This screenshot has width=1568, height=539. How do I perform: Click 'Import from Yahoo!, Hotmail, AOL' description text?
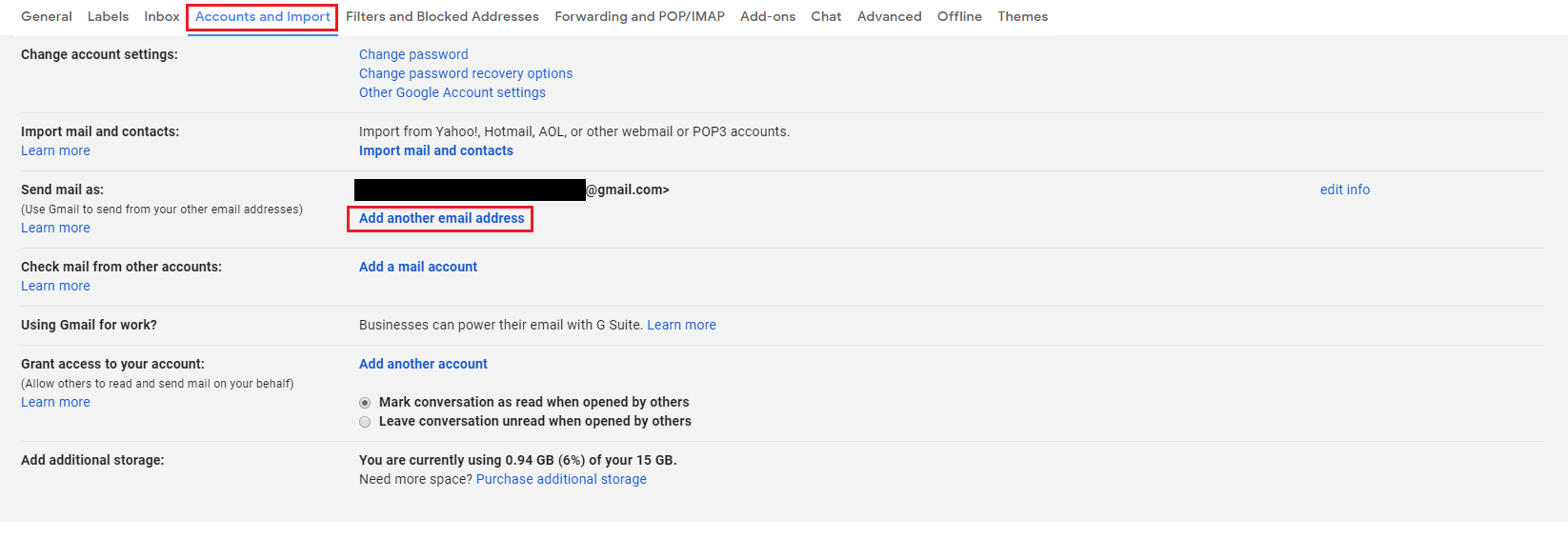point(574,131)
